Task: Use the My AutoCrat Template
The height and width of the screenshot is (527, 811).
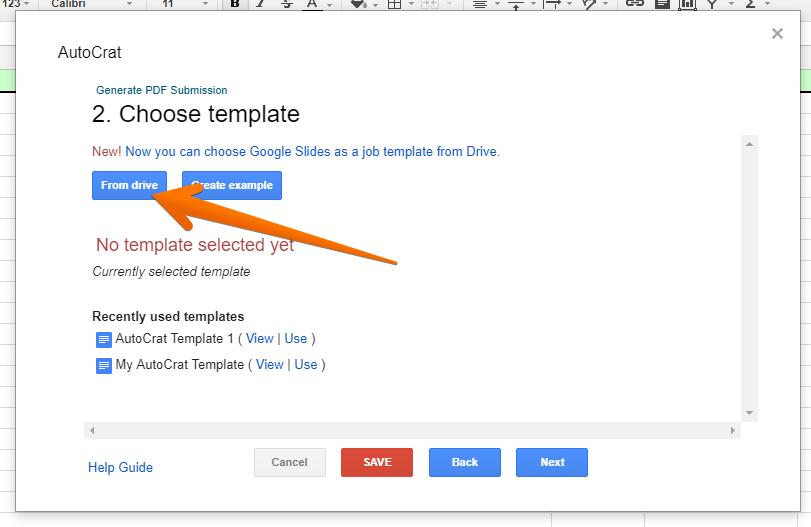Action: click(x=306, y=365)
